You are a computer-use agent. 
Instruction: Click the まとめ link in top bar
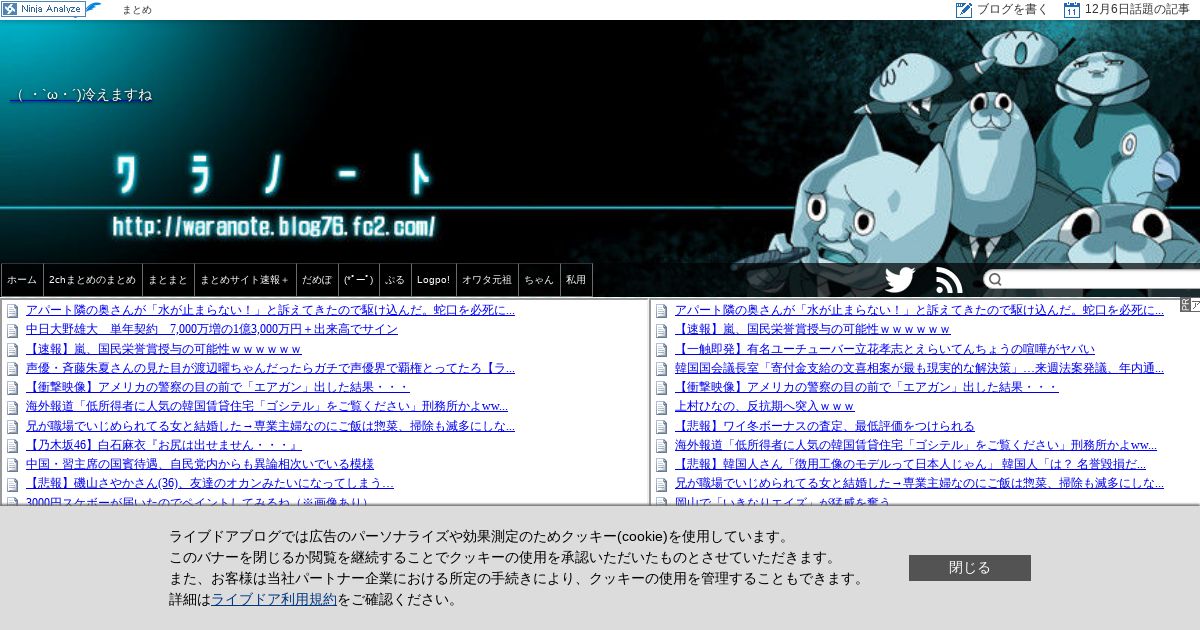(137, 10)
